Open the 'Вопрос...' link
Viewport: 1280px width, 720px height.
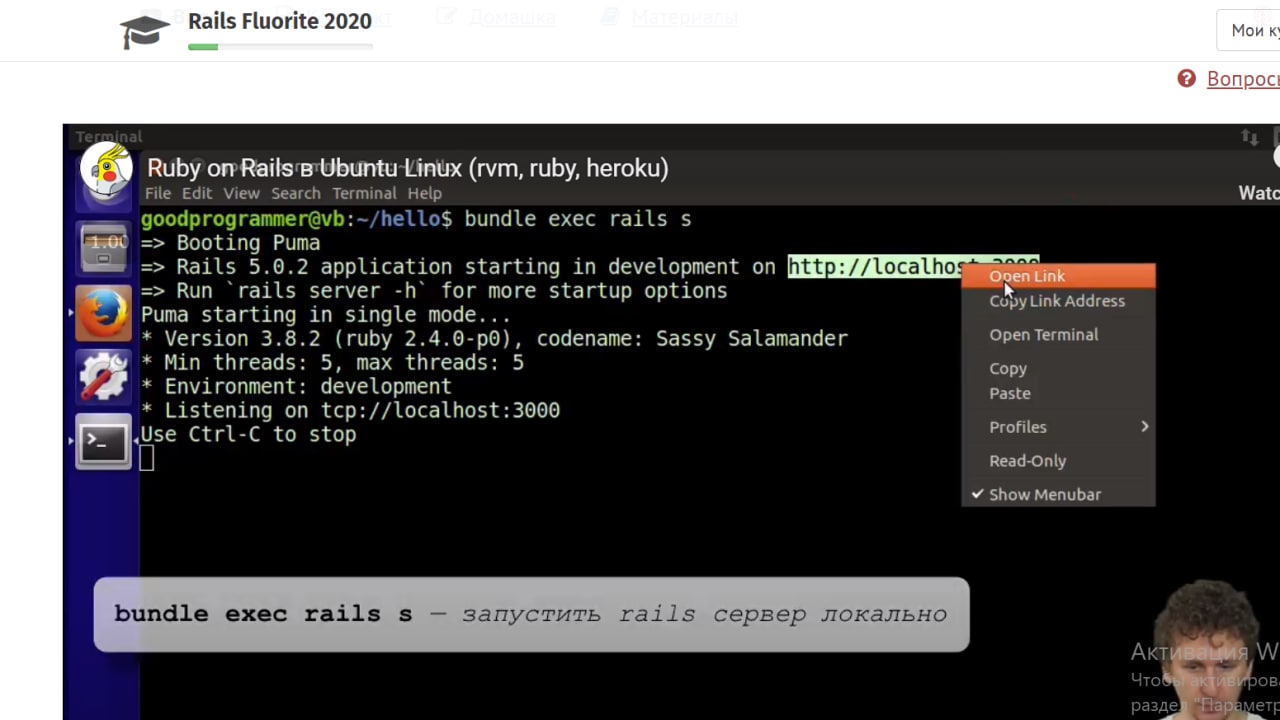tap(1243, 79)
